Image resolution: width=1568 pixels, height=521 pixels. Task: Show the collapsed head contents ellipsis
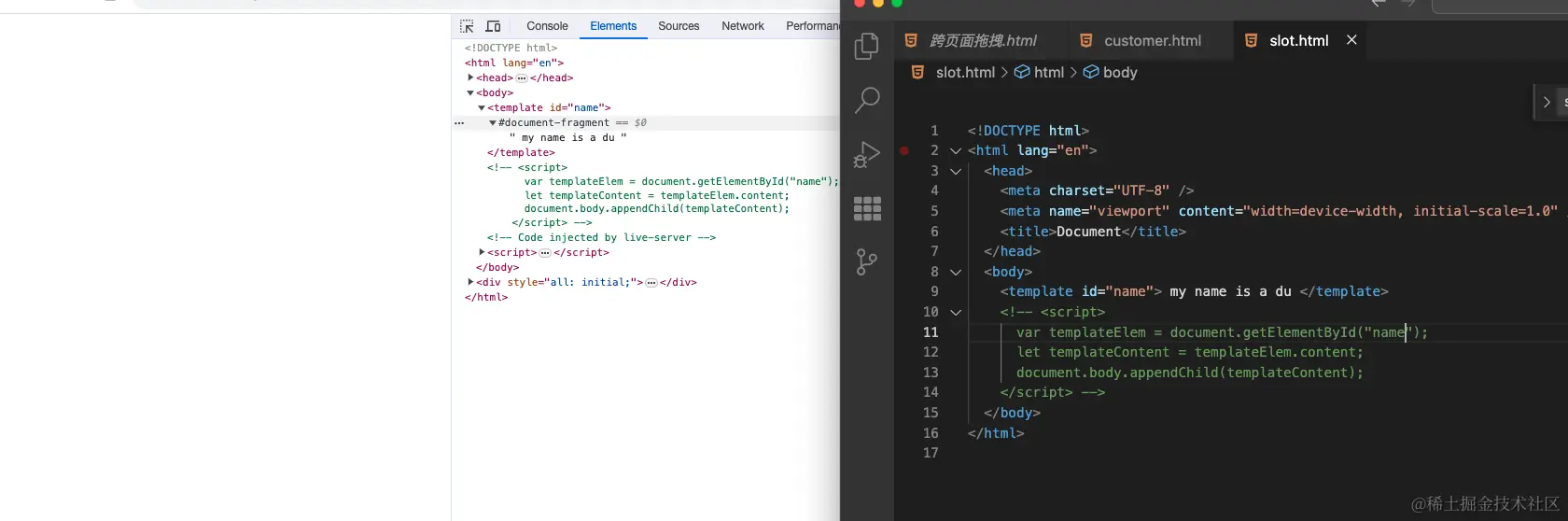pyautogui.click(x=522, y=78)
